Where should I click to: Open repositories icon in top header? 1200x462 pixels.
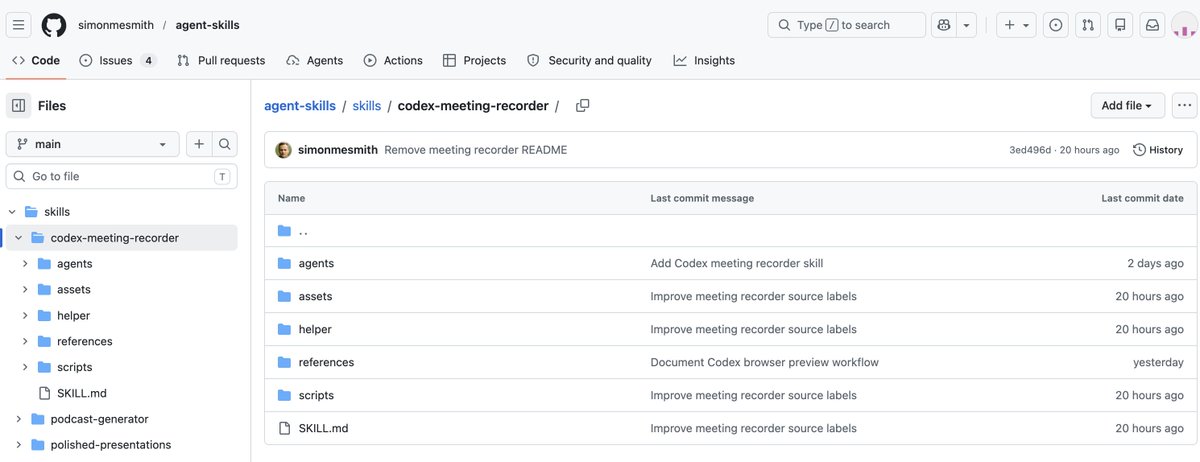[1120, 25]
